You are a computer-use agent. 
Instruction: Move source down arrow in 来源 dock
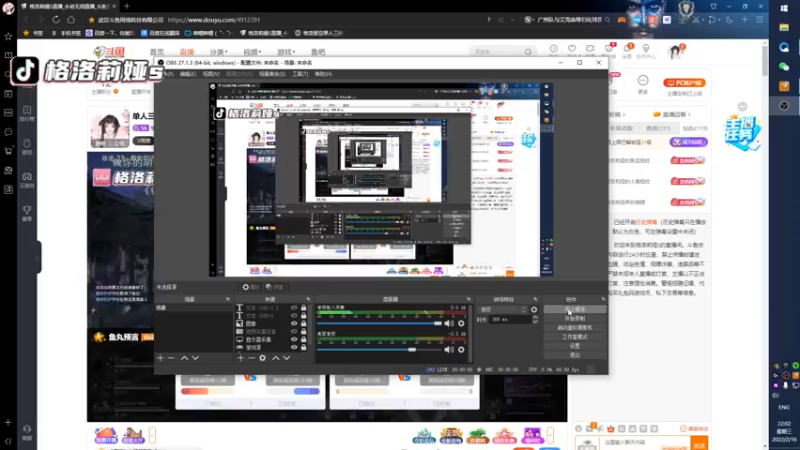point(287,358)
